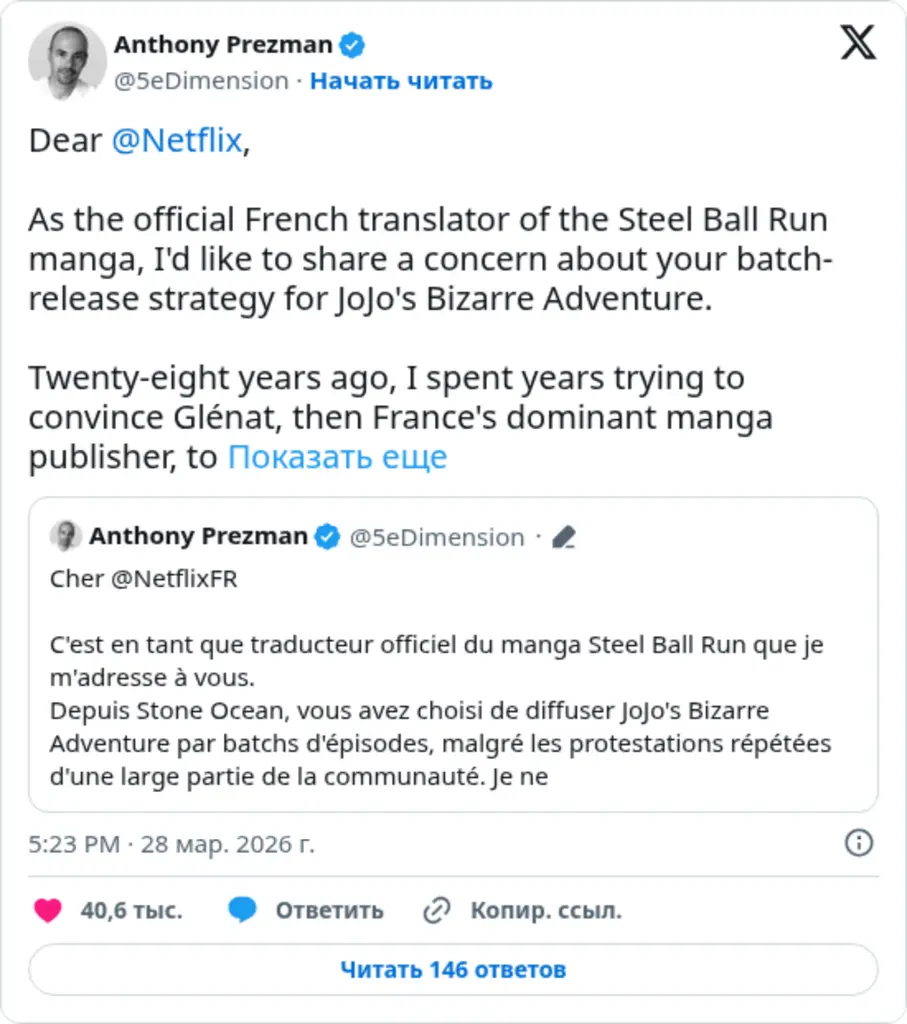This screenshot has height=1024, width=907.
Task: Click the "Ответить" reply label
Action: point(329,910)
